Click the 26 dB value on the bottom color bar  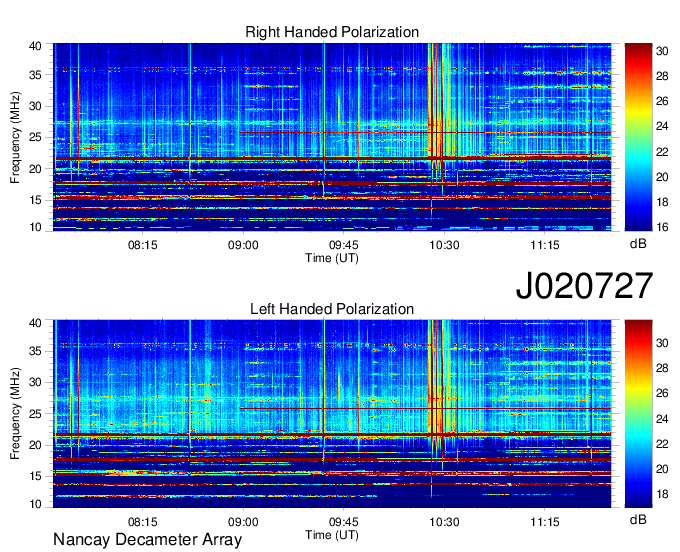coord(662,393)
